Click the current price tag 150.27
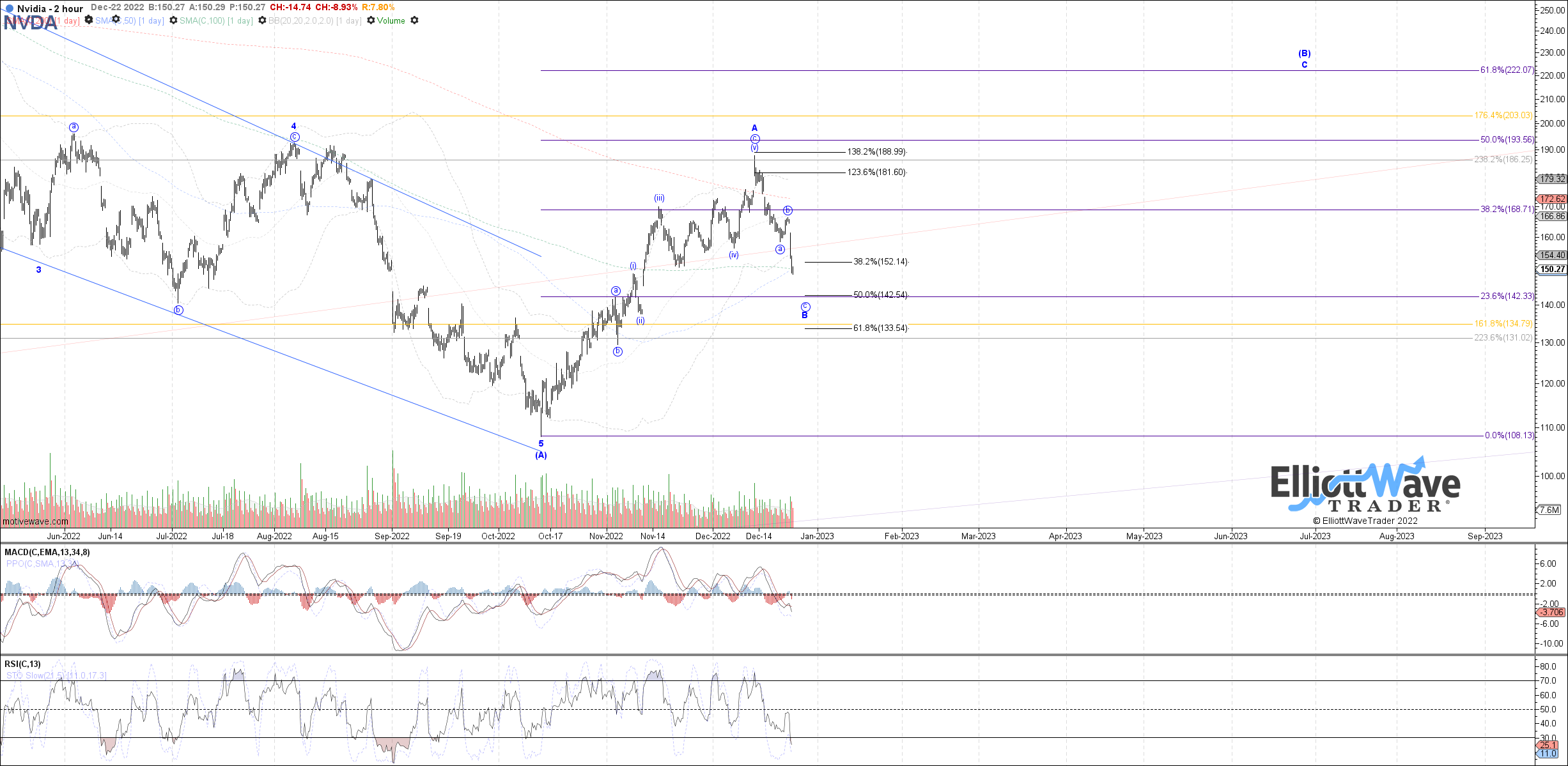Viewport: 1568px width, 766px height. pos(1552,270)
